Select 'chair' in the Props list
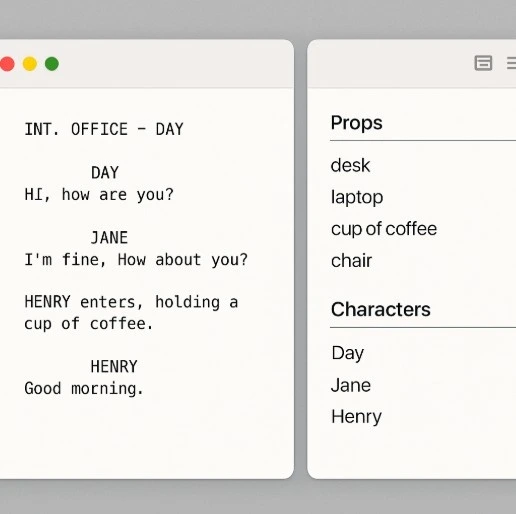516x514 pixels. (351, 260)
